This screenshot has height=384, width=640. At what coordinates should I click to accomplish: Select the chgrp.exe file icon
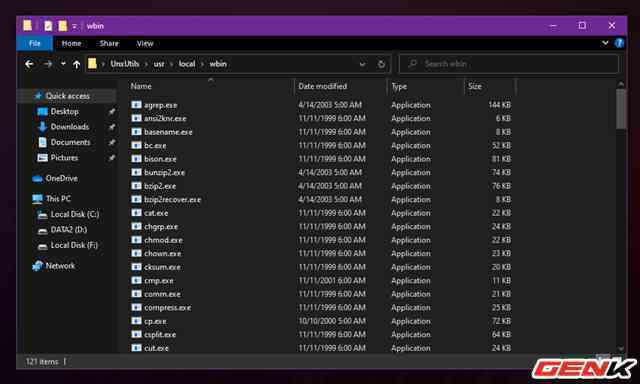pos(136,226)
